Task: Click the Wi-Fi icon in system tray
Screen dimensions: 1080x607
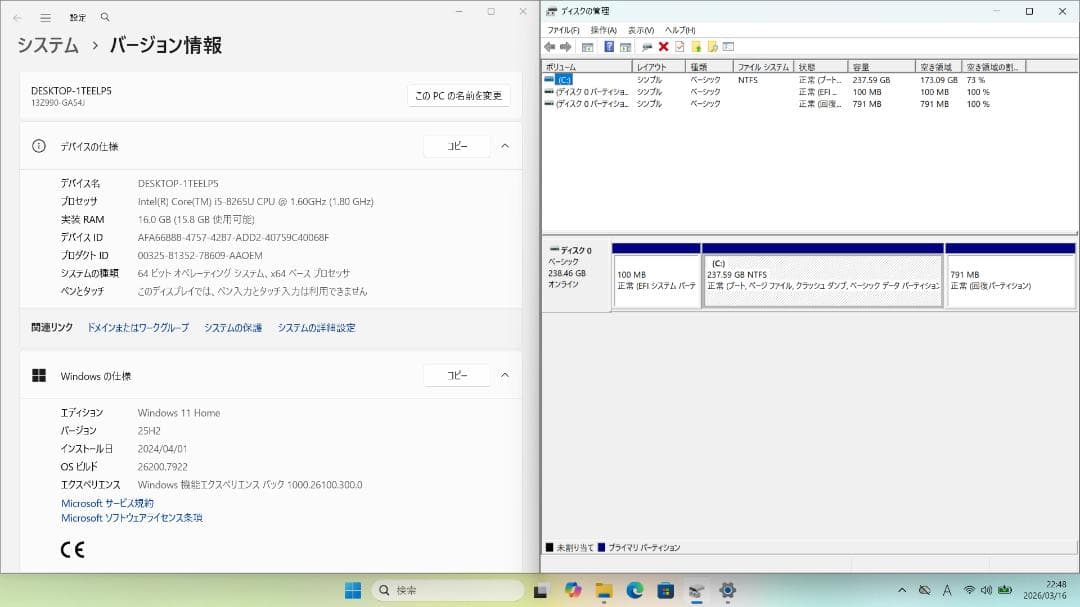Action: (x=969, y=590)
